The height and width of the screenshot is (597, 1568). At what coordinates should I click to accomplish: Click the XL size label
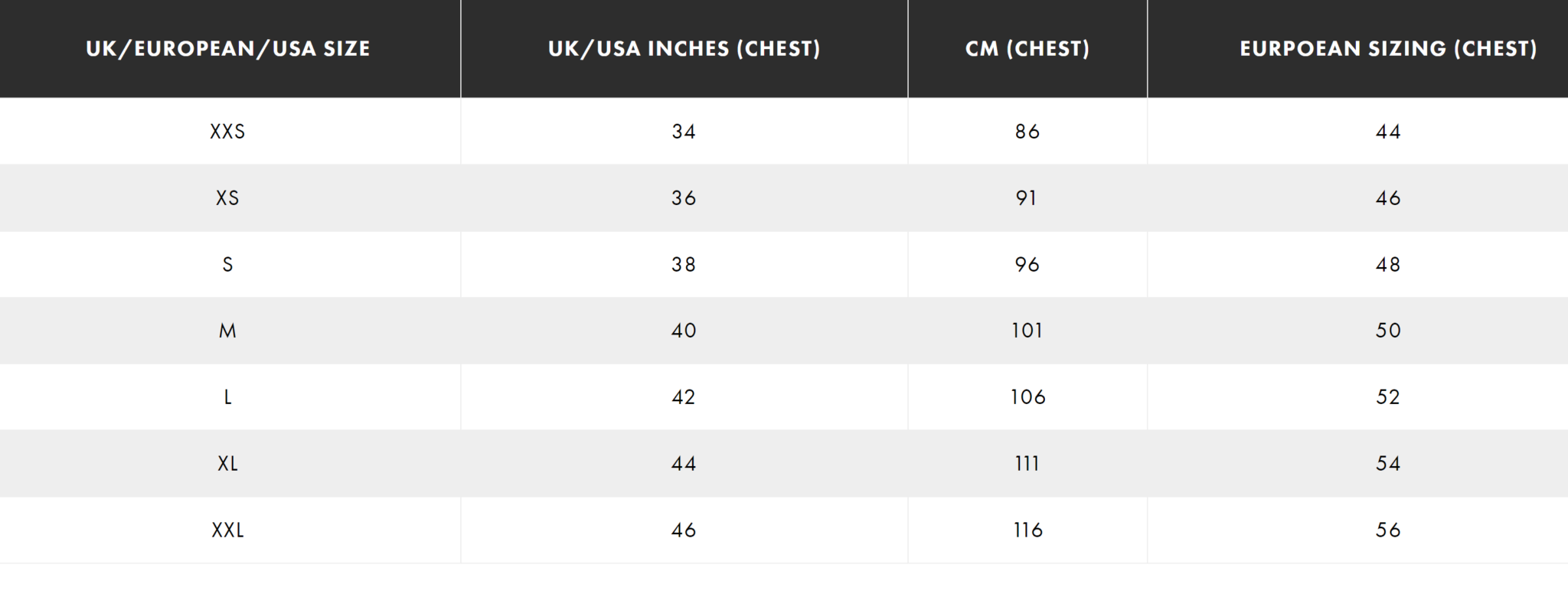pos(228,464)
